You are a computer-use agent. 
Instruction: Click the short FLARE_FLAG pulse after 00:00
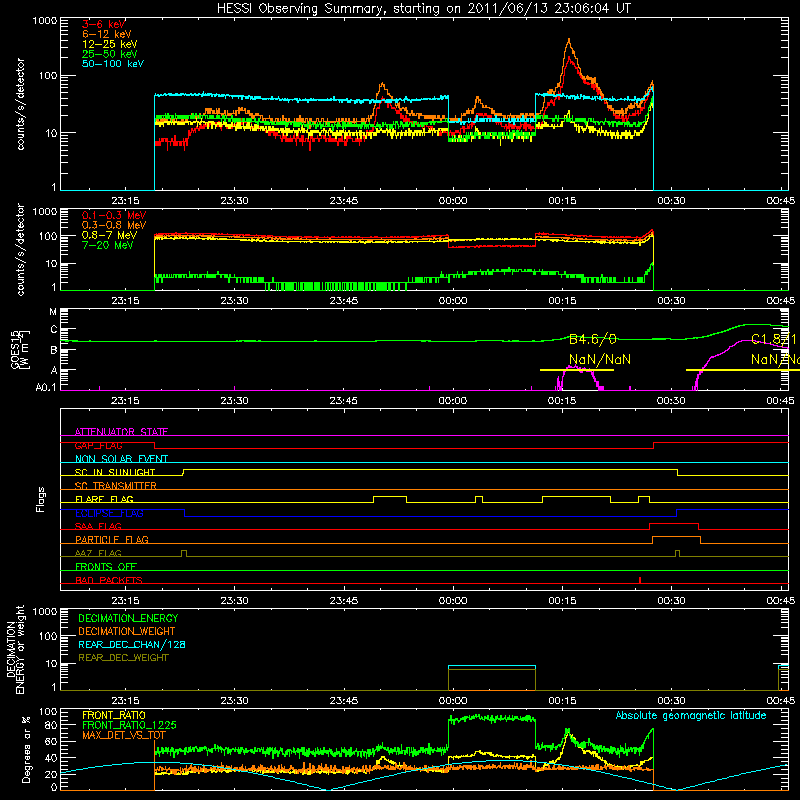(x=479, y=496)
